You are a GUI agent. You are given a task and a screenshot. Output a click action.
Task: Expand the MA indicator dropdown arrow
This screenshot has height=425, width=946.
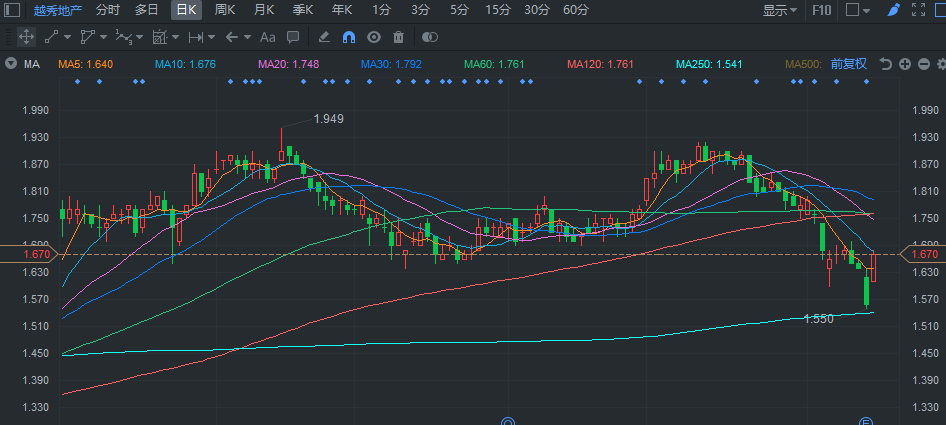(x=11, y=64)
